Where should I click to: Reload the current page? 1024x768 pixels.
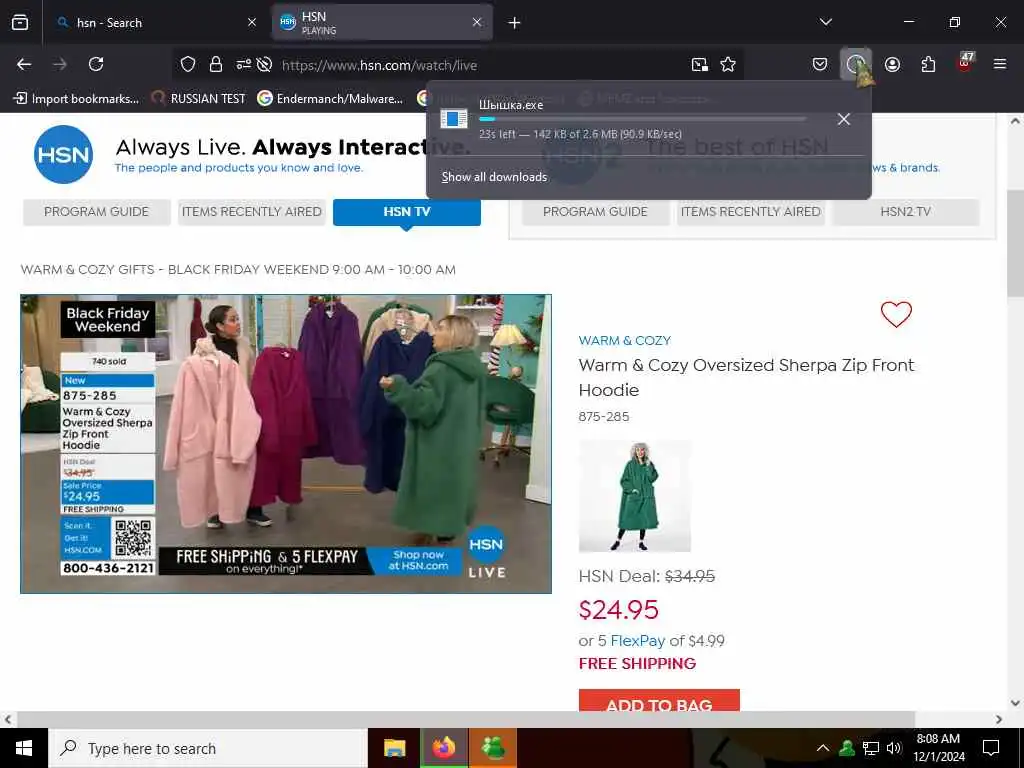pyautogui.click(x=96, y=64)
